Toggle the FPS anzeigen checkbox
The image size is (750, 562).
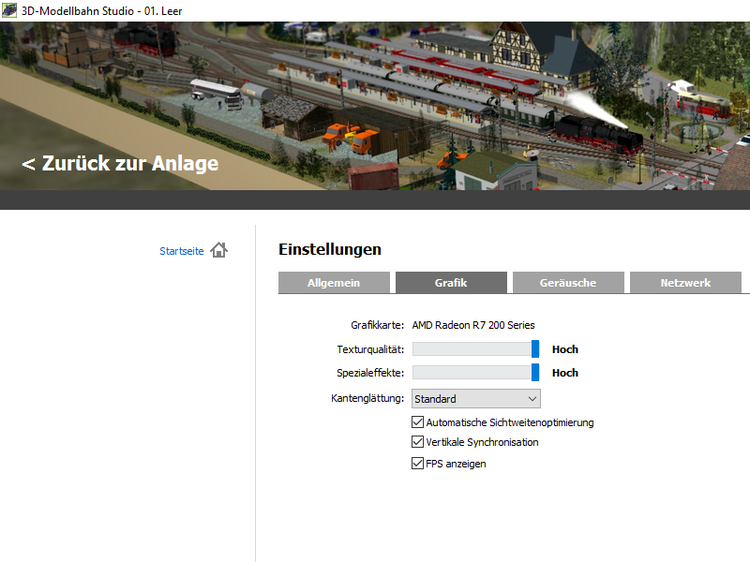point(418,463)
